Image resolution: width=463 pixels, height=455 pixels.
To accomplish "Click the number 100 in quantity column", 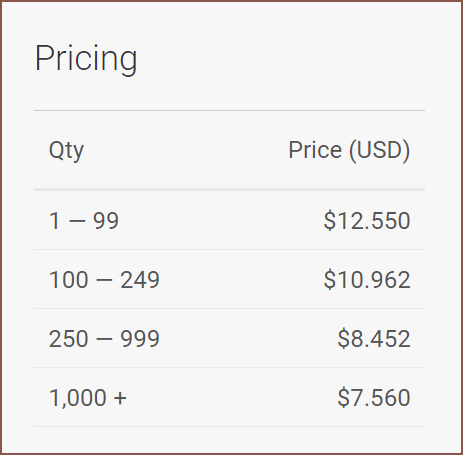I will tap(69, 280).
